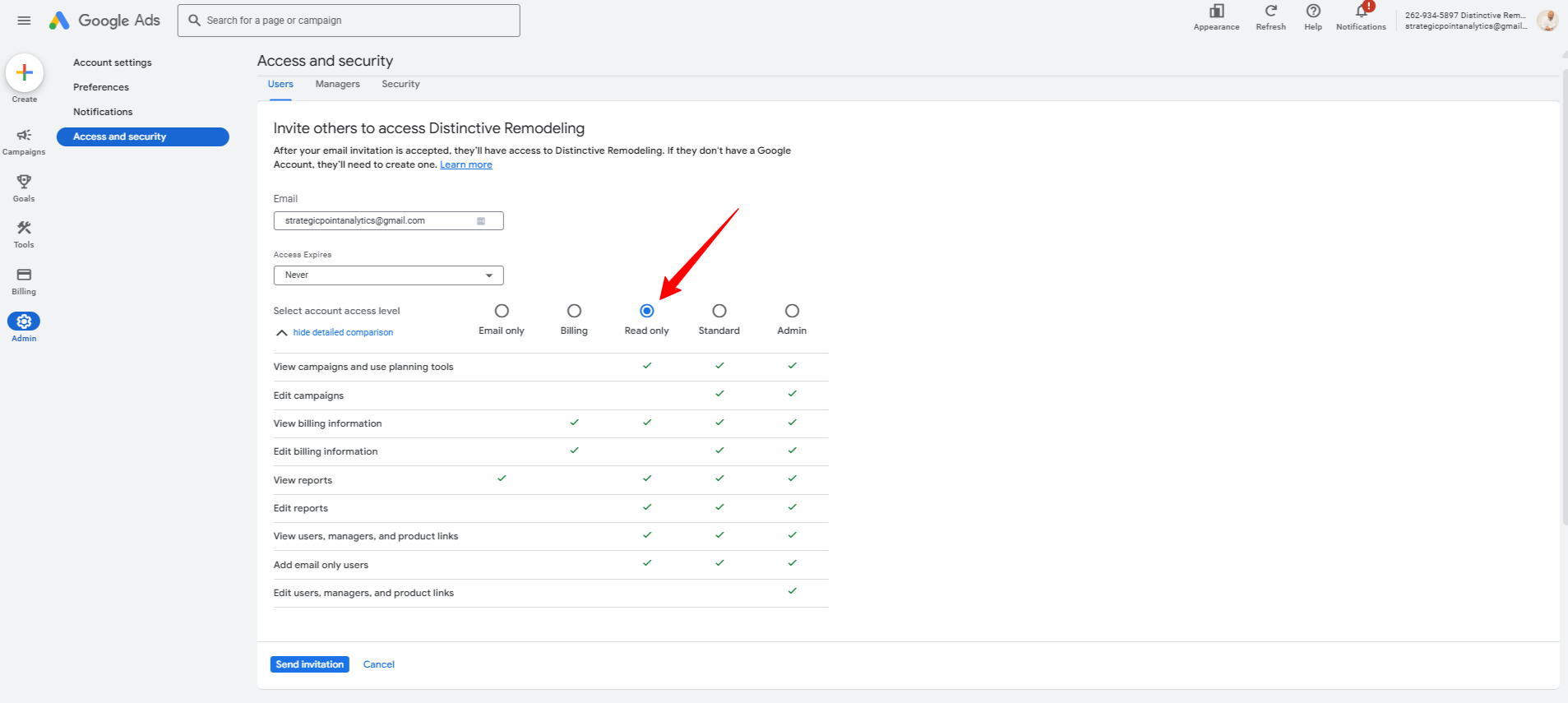Open the Appearance settings icon
This screenshot has width=1568, height=703.
1216,12
